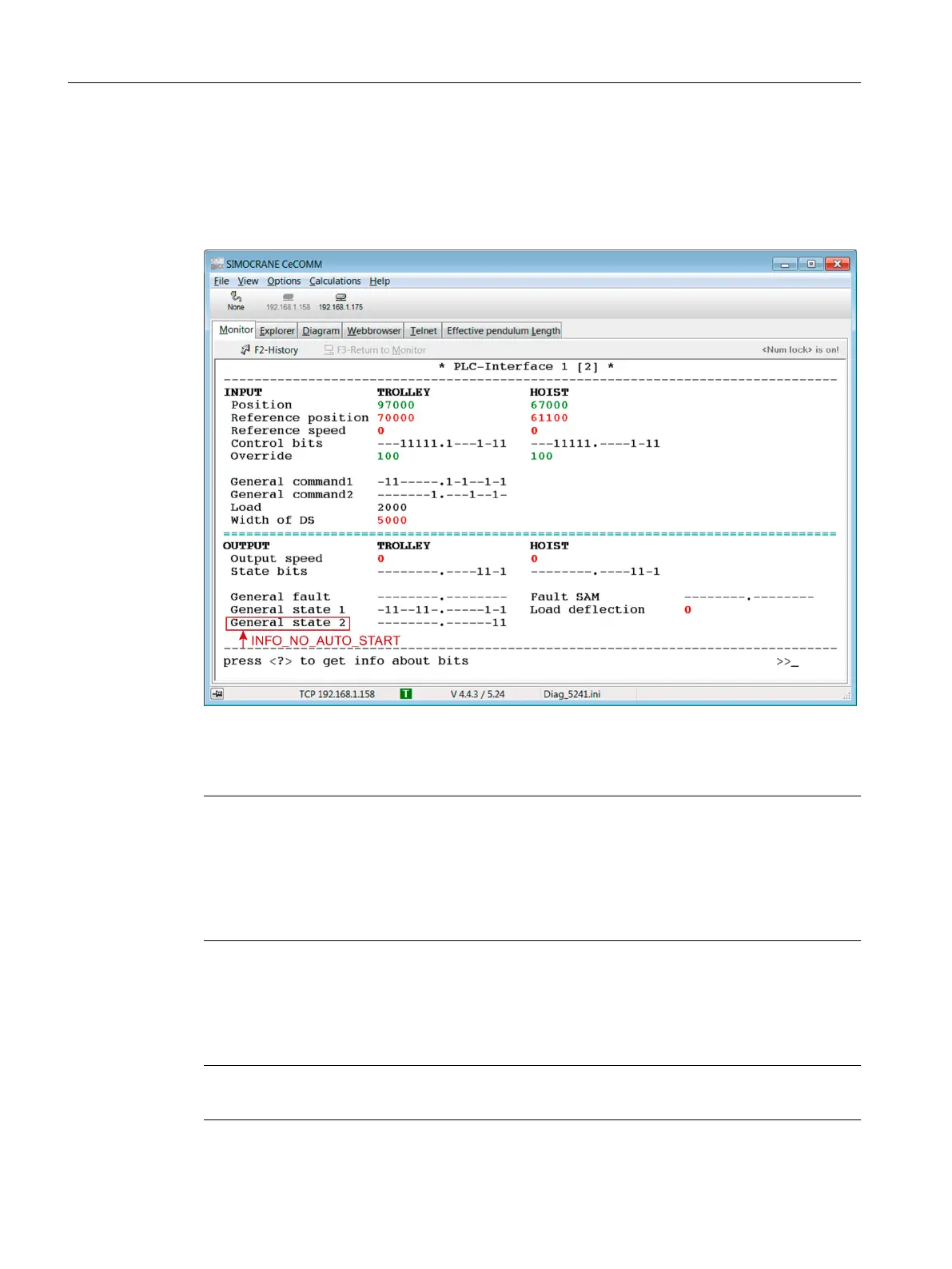Click trolley Reference position value 70000
Screen dimensions: 952x1269
coord(396,418)
